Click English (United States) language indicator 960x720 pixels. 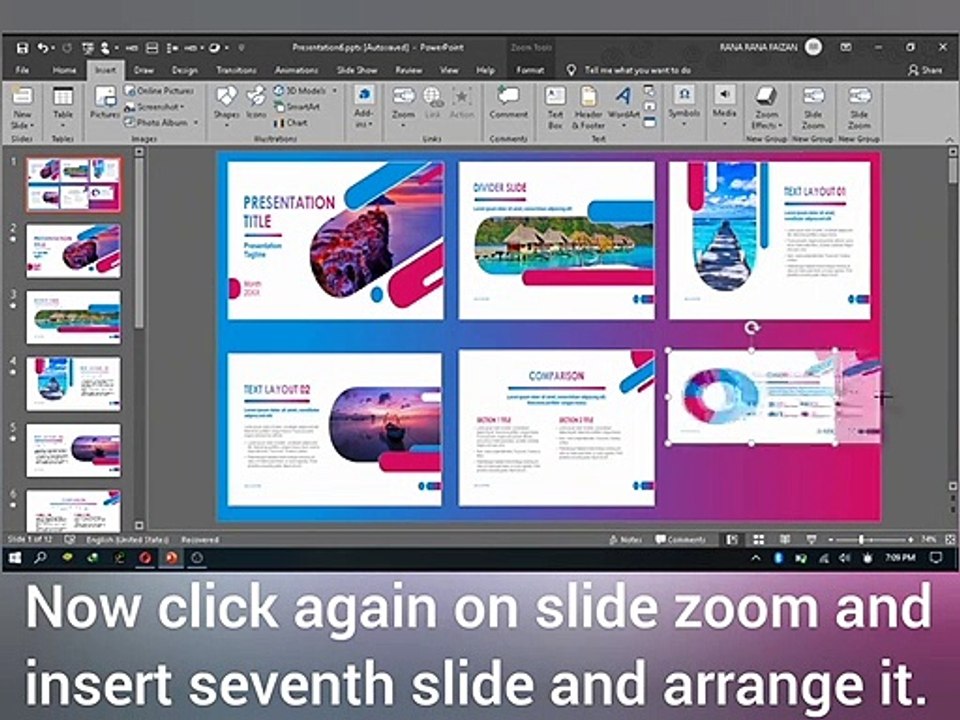coord(127,539)
